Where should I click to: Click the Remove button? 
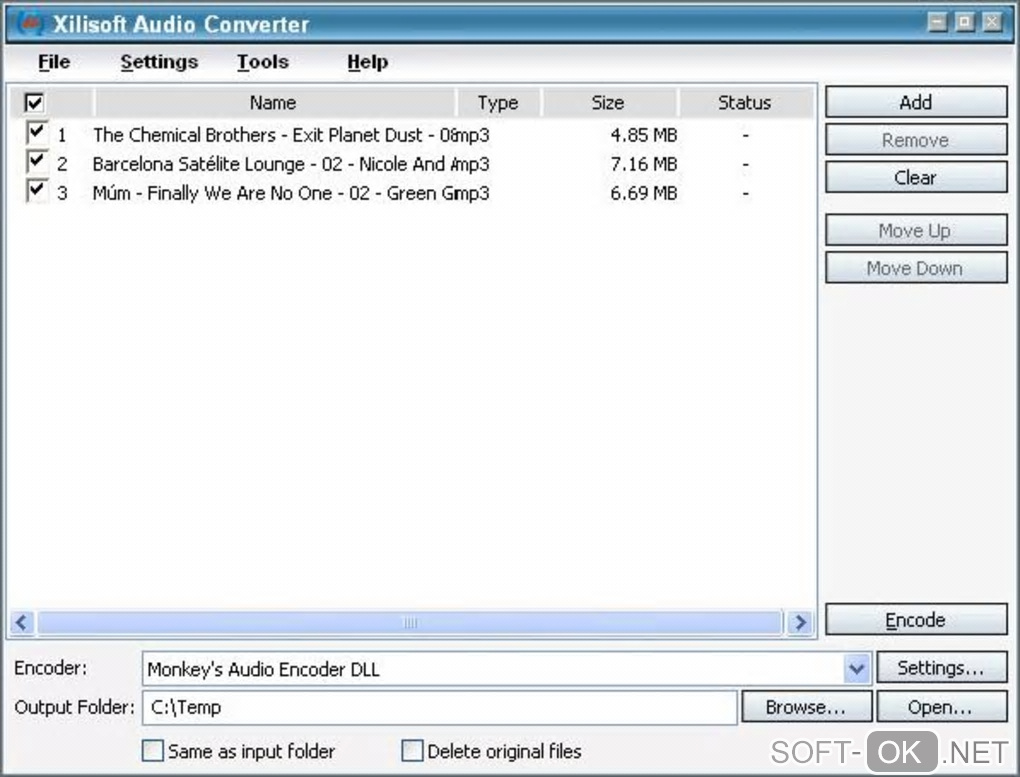pos(916,140)
